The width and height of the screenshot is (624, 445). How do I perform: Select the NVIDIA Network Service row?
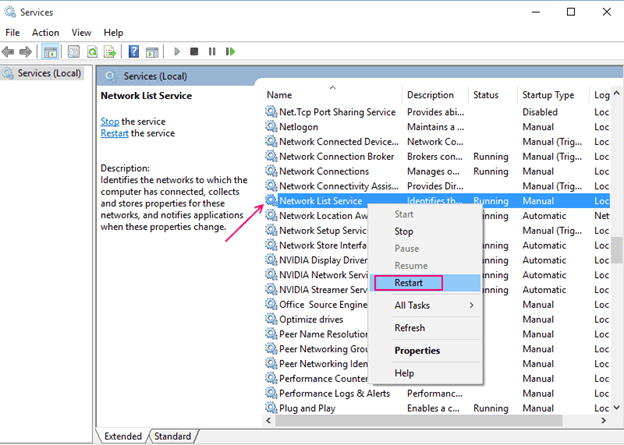[x=437, y=275]
